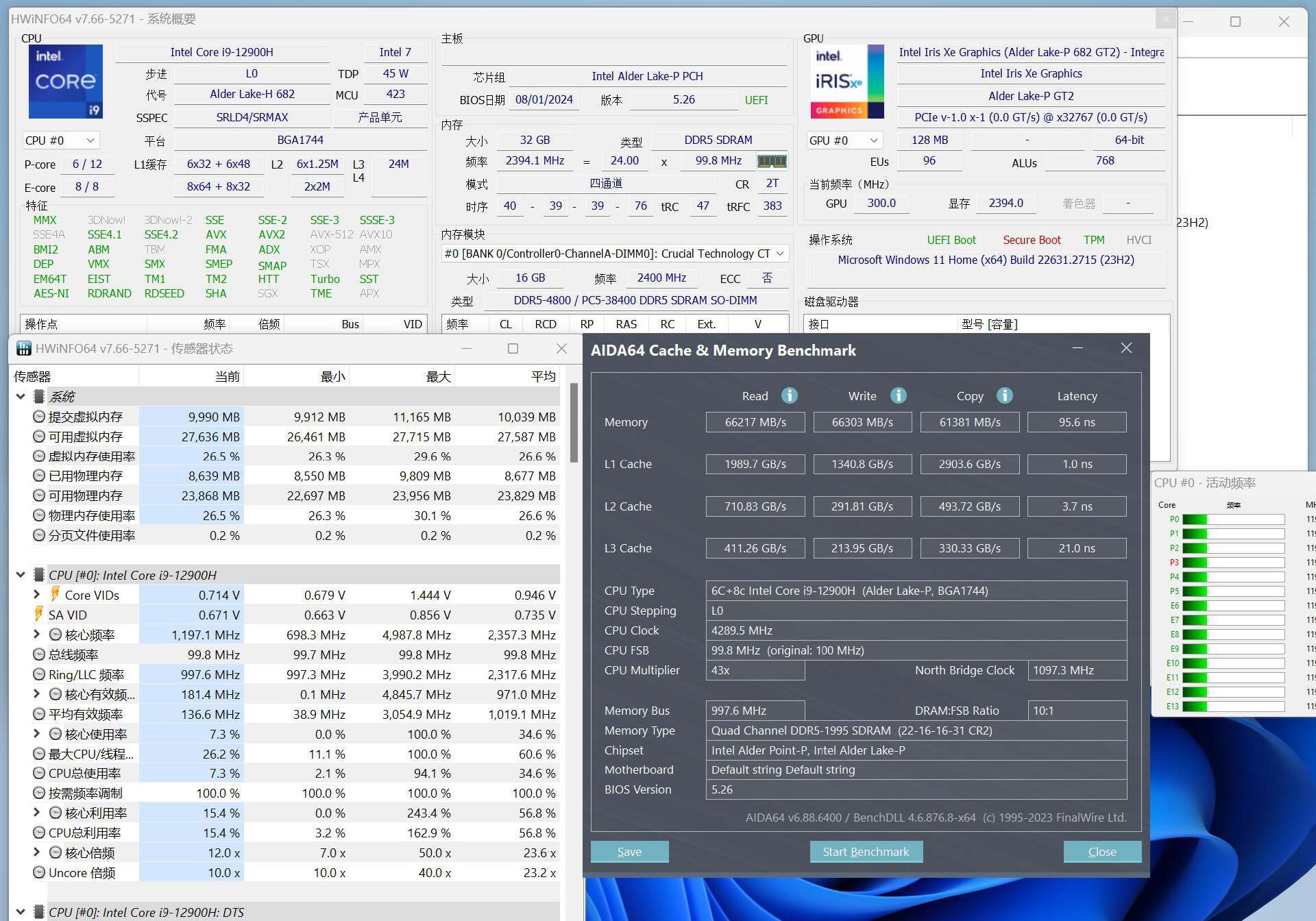Click the P3 core activity bar
The height and width of the screenshot is (921, 1316).
click(1233, 563)
